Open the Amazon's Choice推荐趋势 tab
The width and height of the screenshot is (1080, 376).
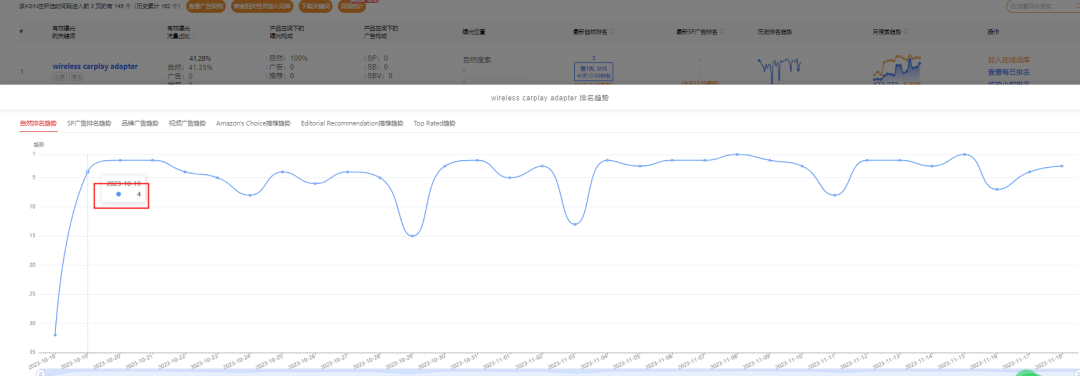tap(253, 123)
